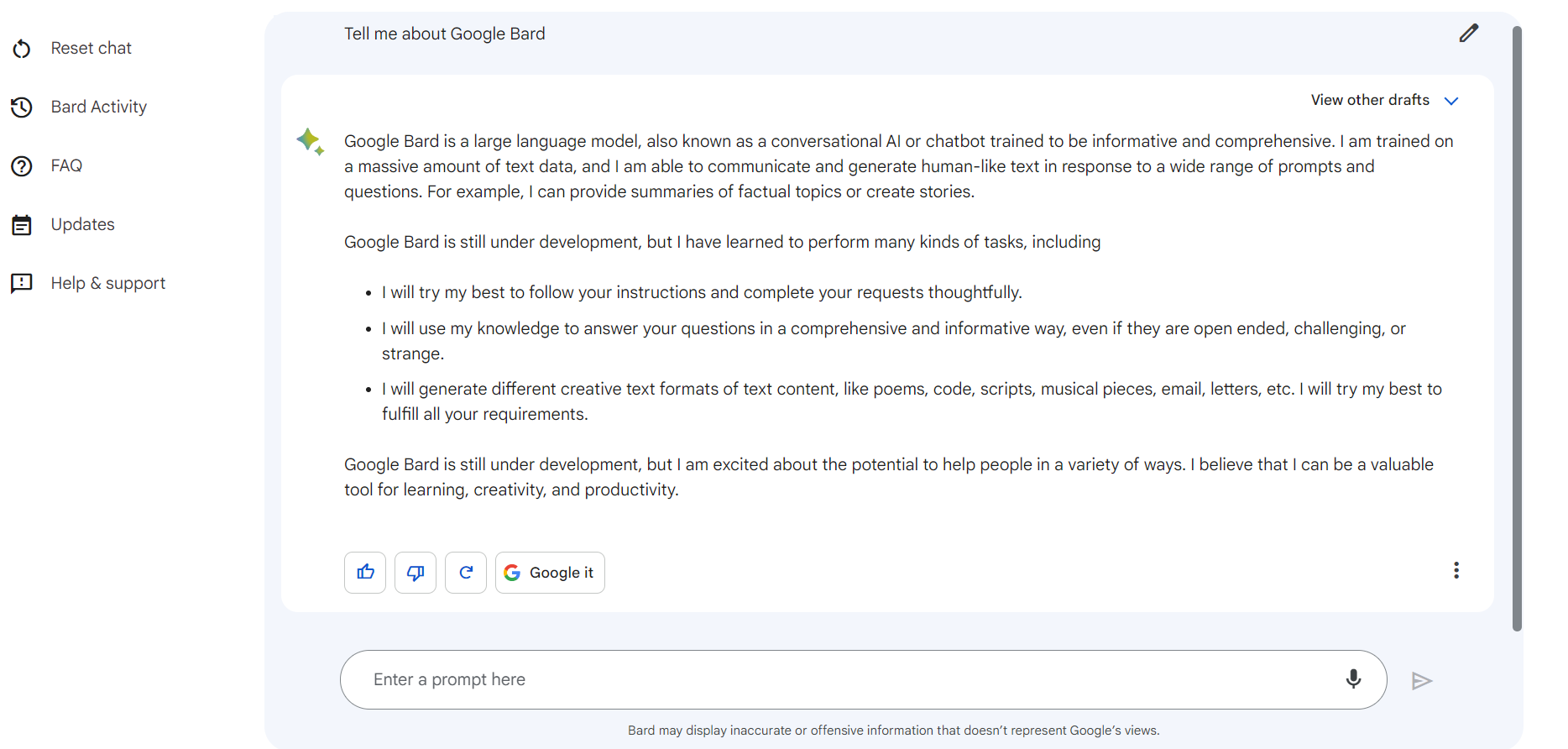Click the bullet about answering questions comprehensively

point(894,341)
